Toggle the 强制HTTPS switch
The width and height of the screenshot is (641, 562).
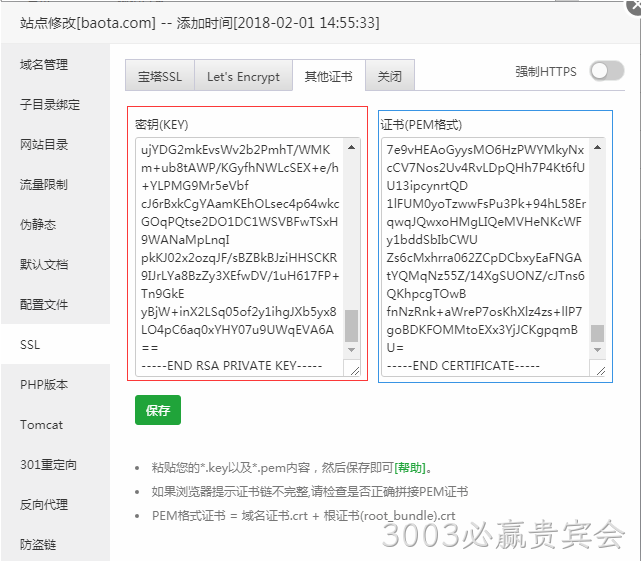tap(607, 72)
